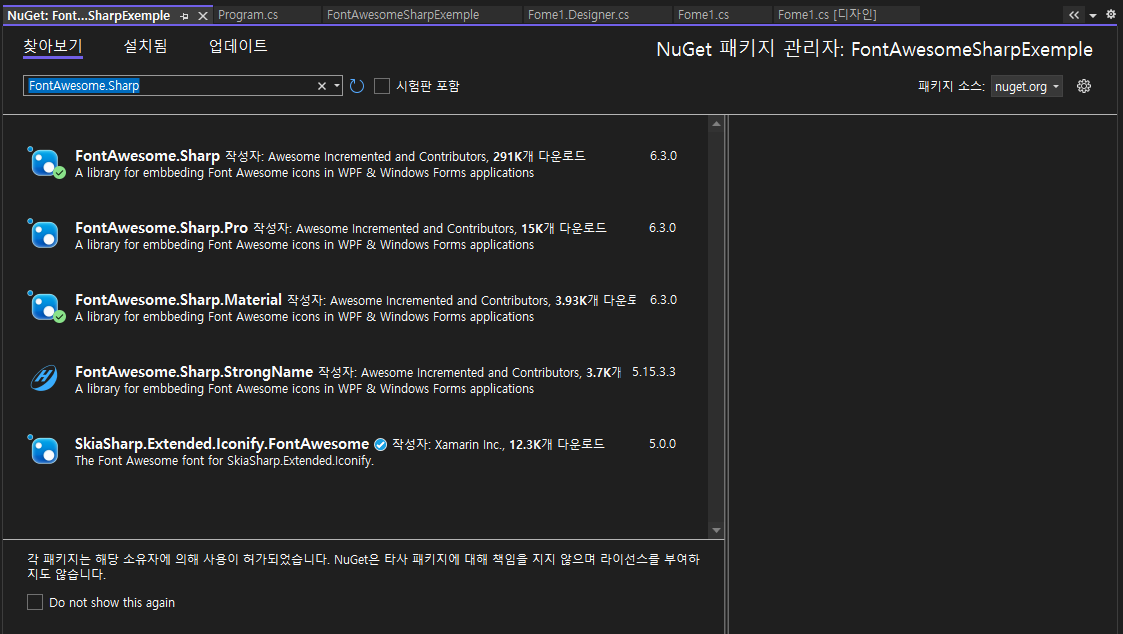The image size is (1123, 634).
Task: Open NuGet package source settings gear
Action: 1084,86
